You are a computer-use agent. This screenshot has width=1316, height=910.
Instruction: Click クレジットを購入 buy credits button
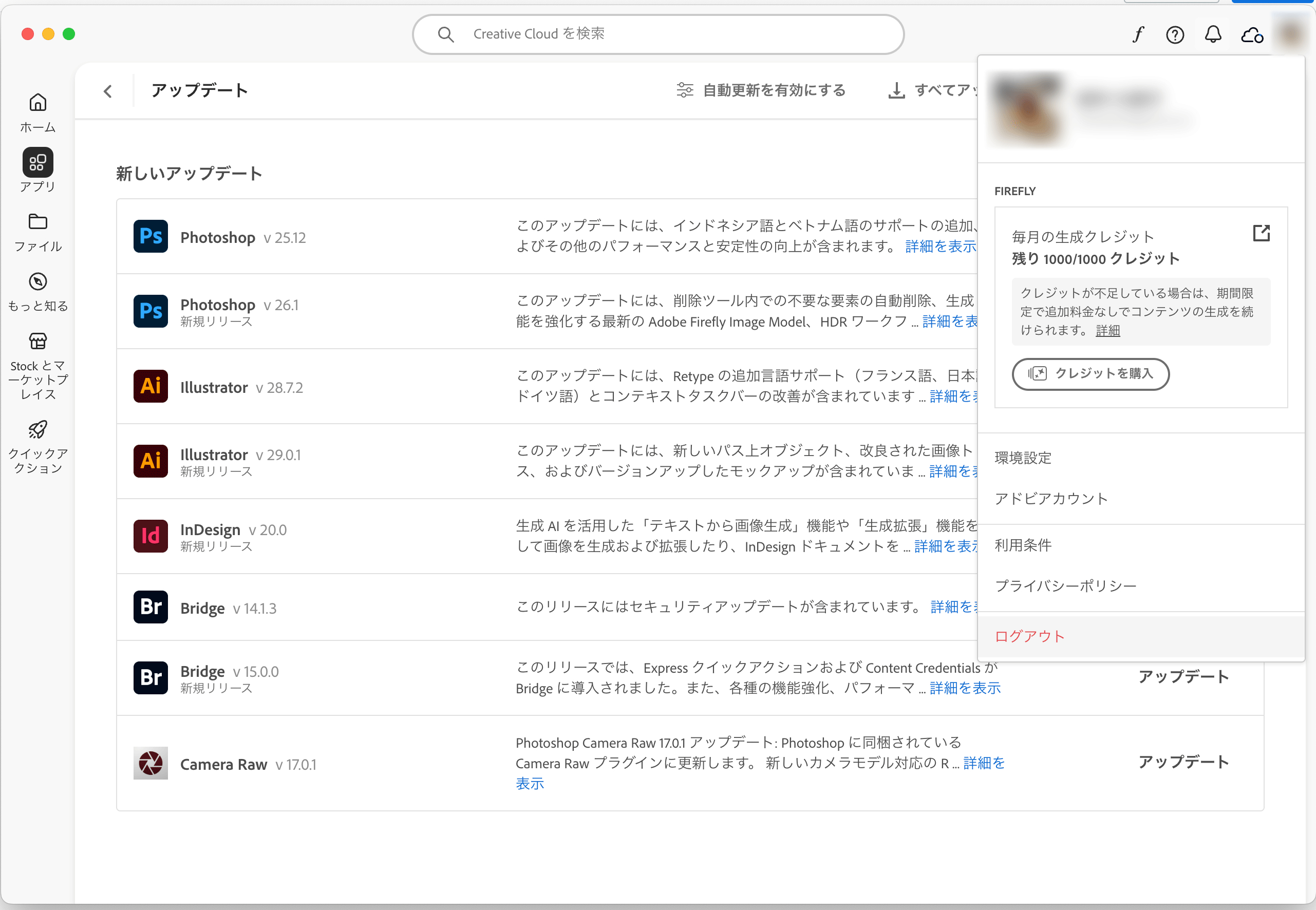click(1090, 374)
